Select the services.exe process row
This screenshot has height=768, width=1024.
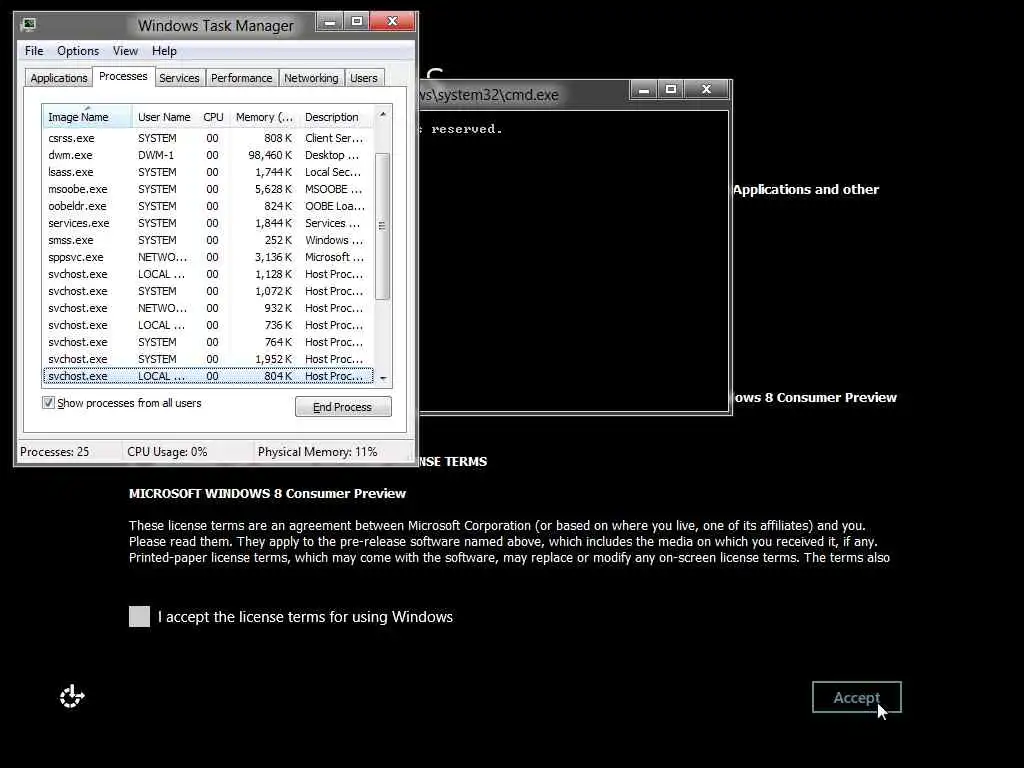pos(208,223)
